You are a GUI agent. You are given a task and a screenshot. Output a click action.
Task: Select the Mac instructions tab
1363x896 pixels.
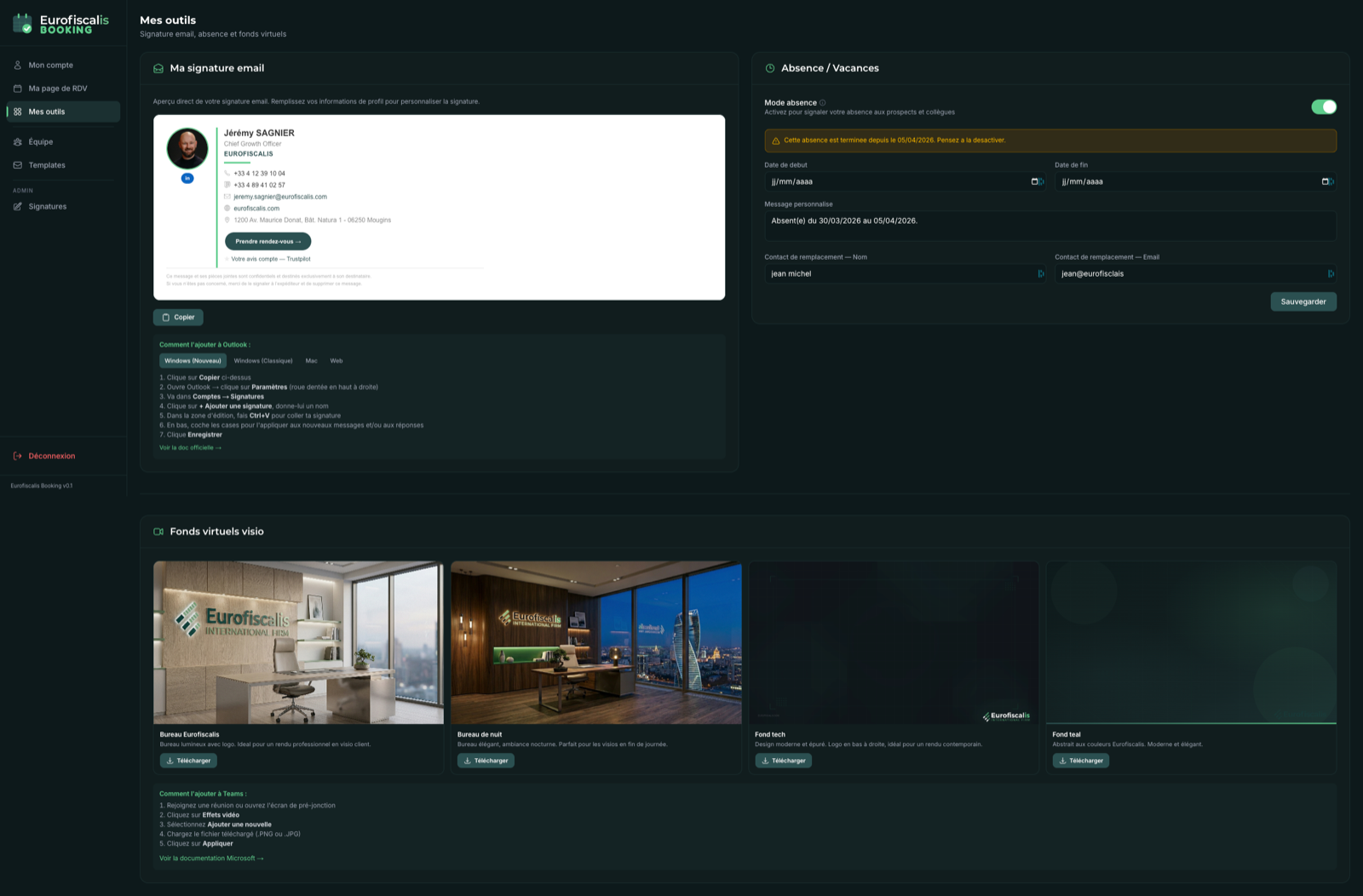pos(311,361)
